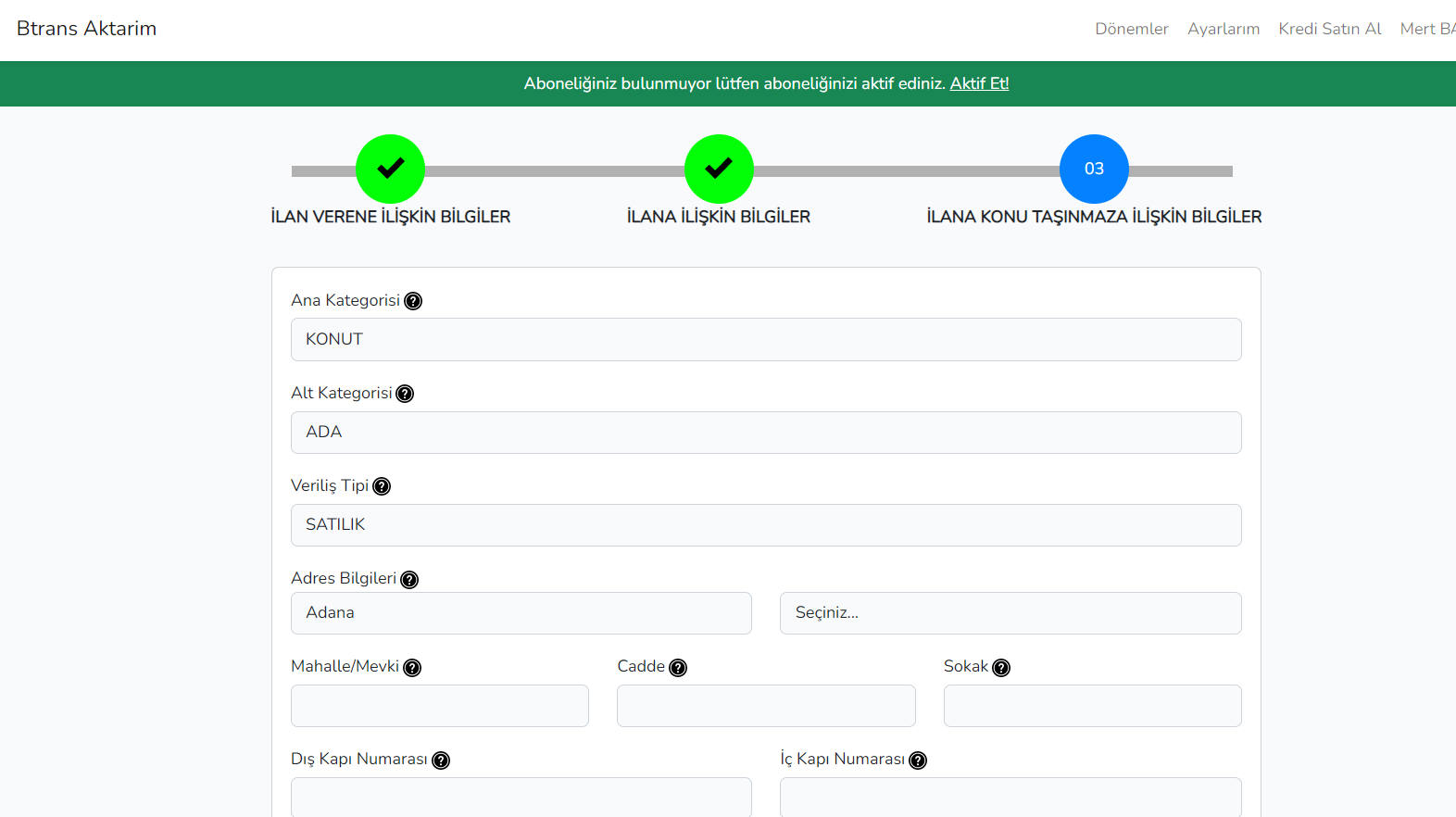Open Dönemler in the top navigation

[1131, 29]
